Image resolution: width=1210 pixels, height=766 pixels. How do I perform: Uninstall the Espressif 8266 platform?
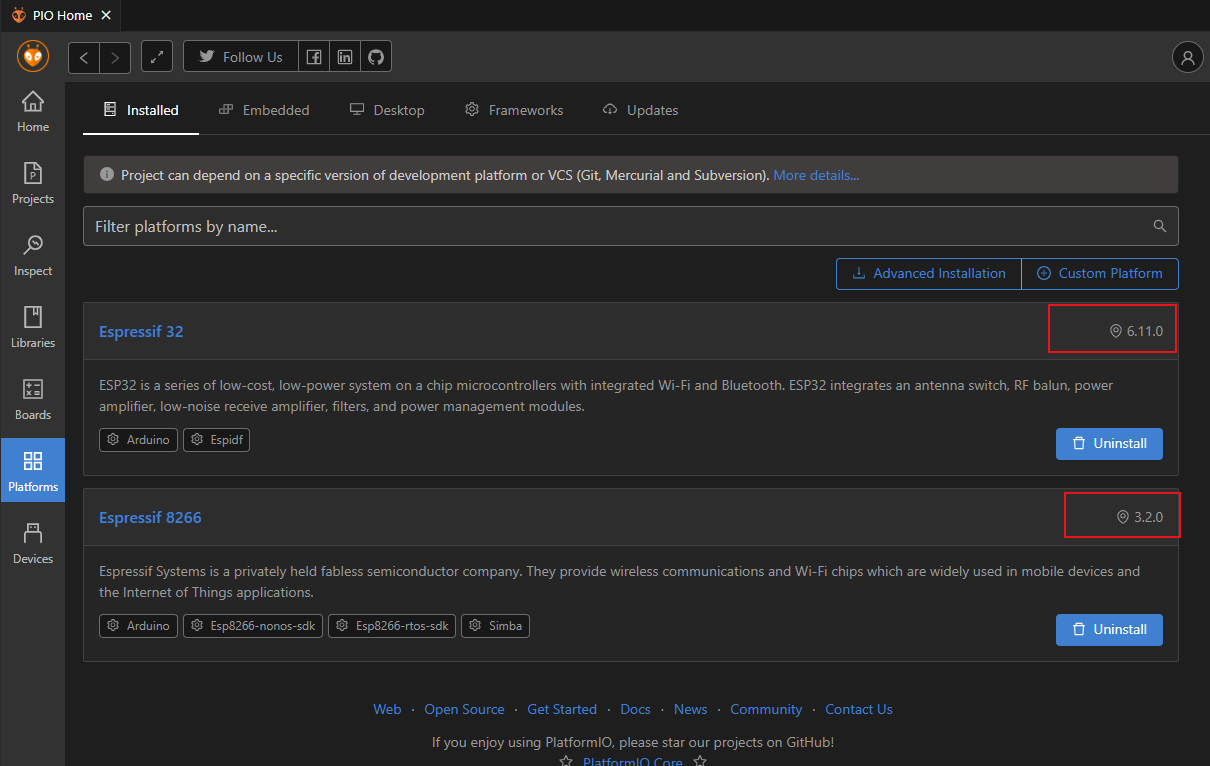(1109, 629)
